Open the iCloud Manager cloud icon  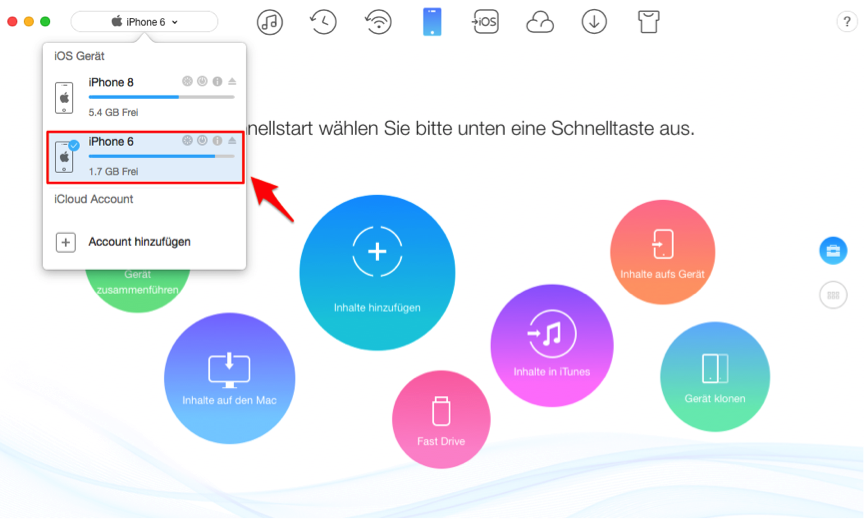540,23
